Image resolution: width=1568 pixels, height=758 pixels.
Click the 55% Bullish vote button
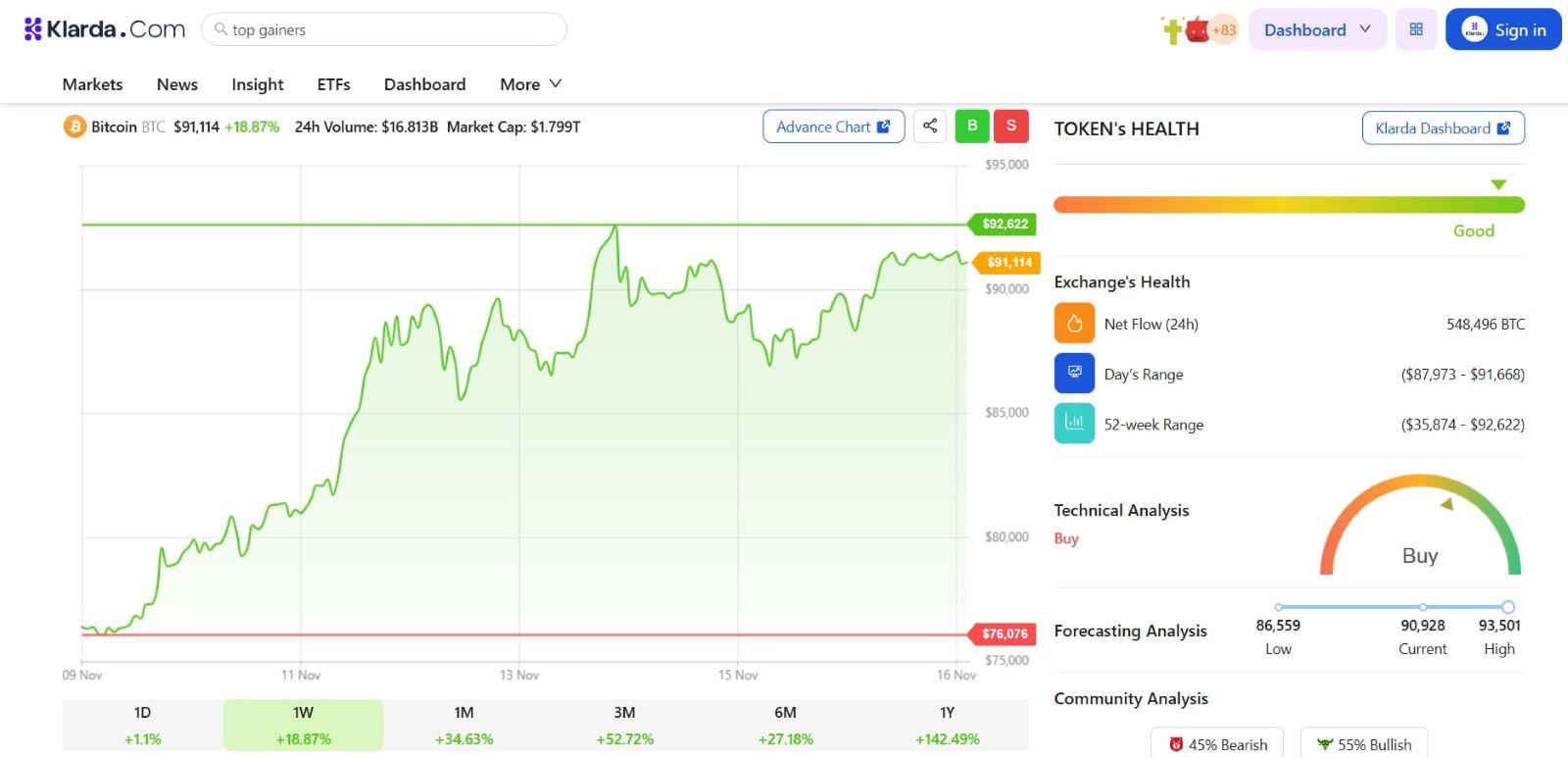1364,744
